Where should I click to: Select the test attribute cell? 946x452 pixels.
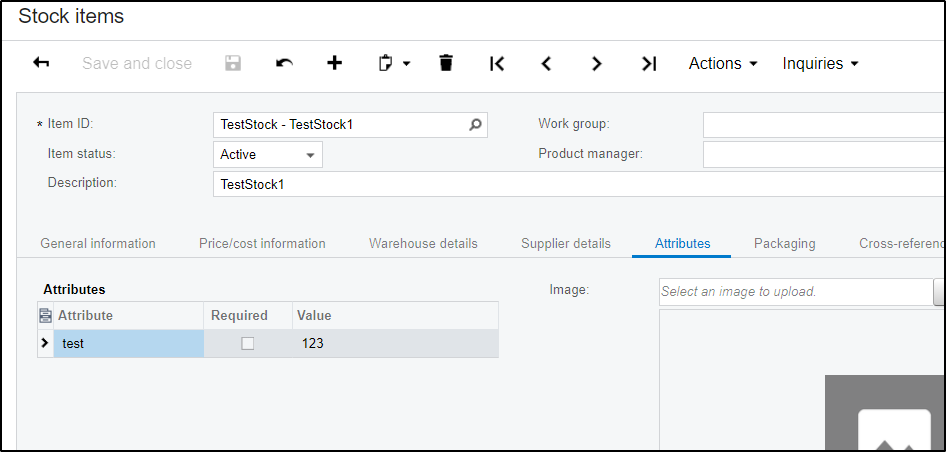129,343
